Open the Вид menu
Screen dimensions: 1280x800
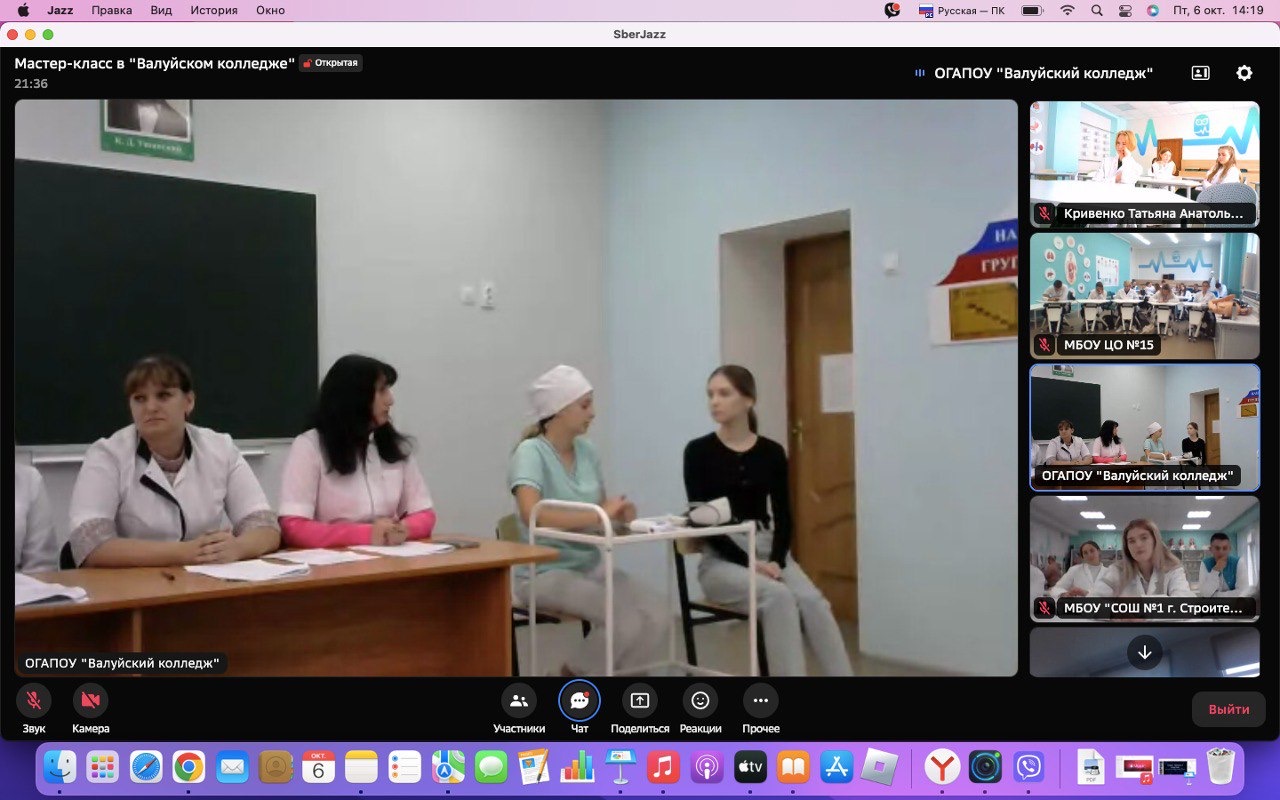(161, 10)
